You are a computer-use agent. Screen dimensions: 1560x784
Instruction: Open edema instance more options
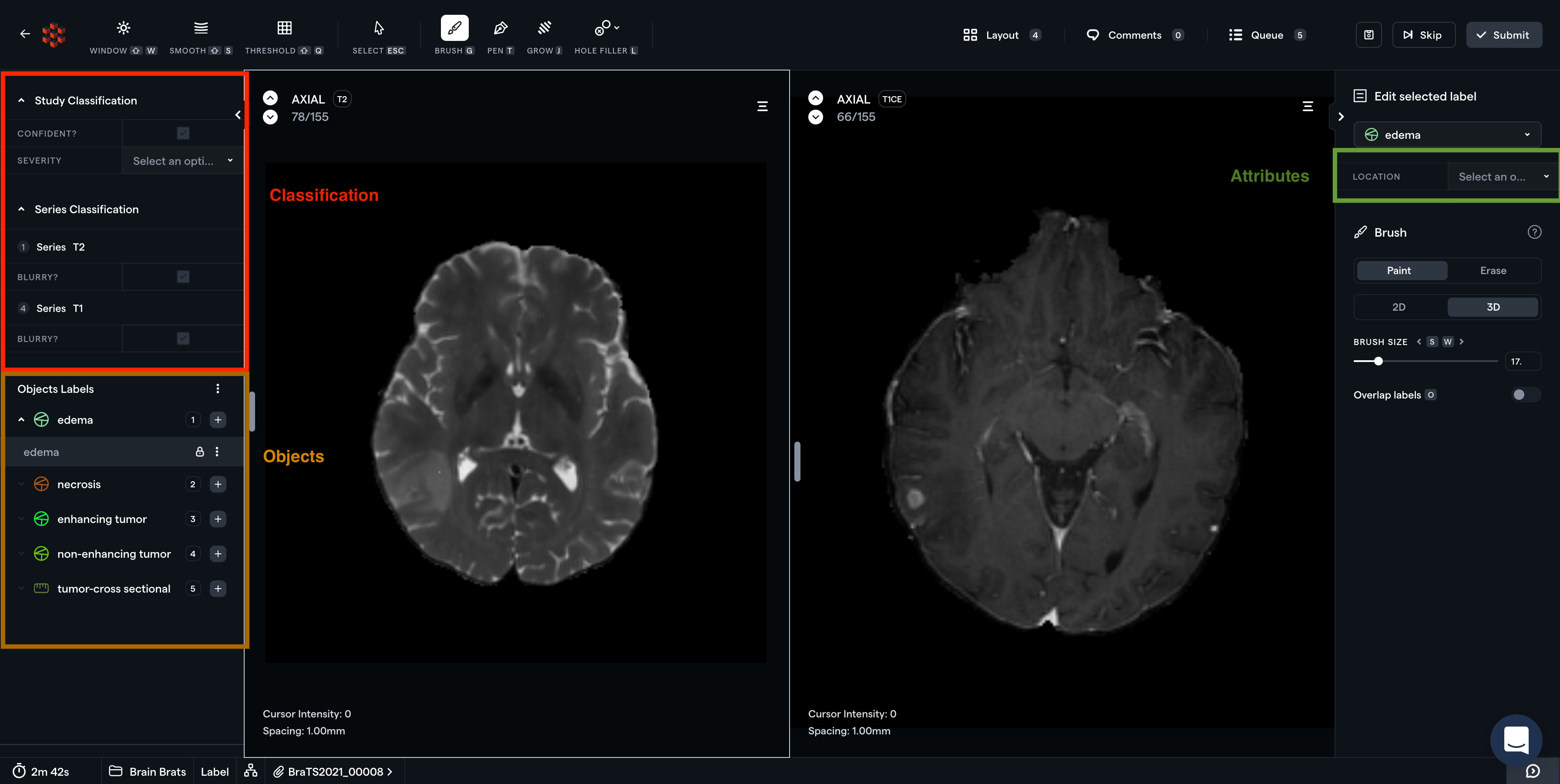coord(217,452)
